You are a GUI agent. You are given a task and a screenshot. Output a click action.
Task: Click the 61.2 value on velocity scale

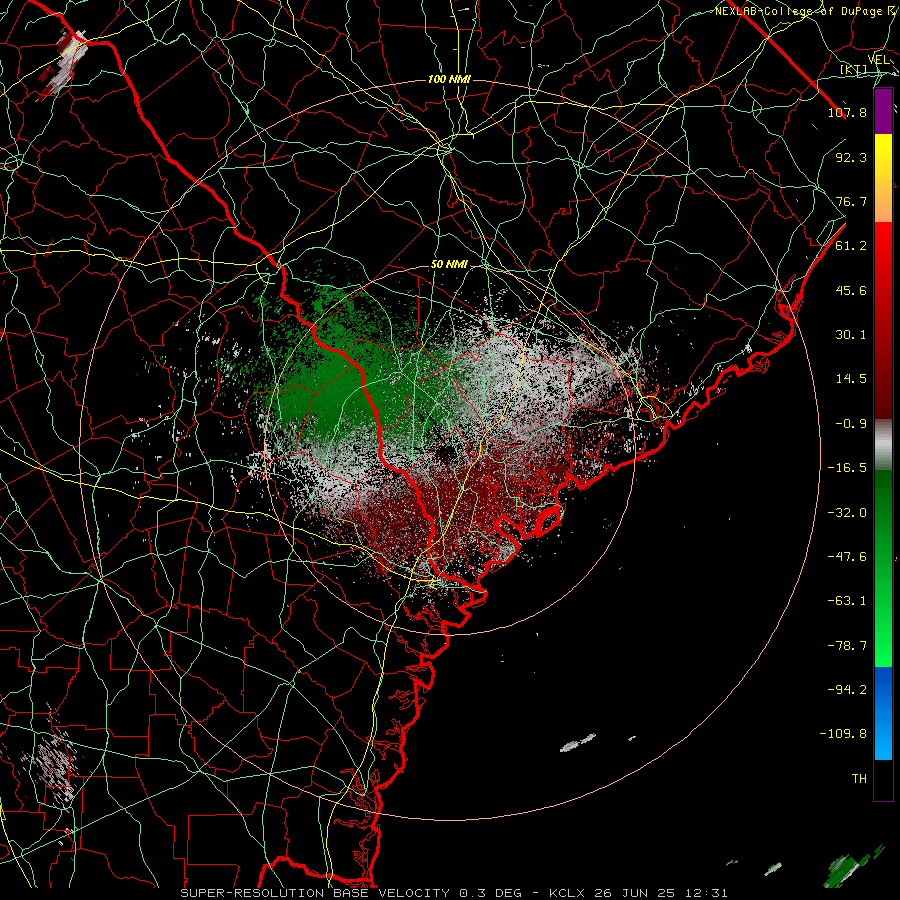(x=851, y=246)
